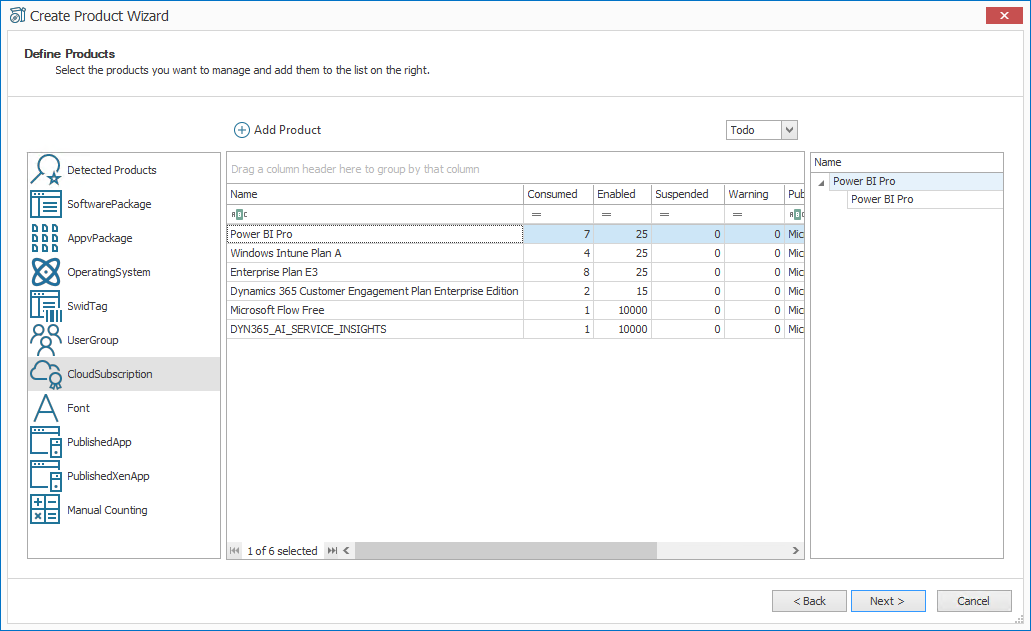Image resolution: width=1031 pixels, height=631 pixels.
Task: Sort by Name column header in grid
Action: (x=375, y=194)
